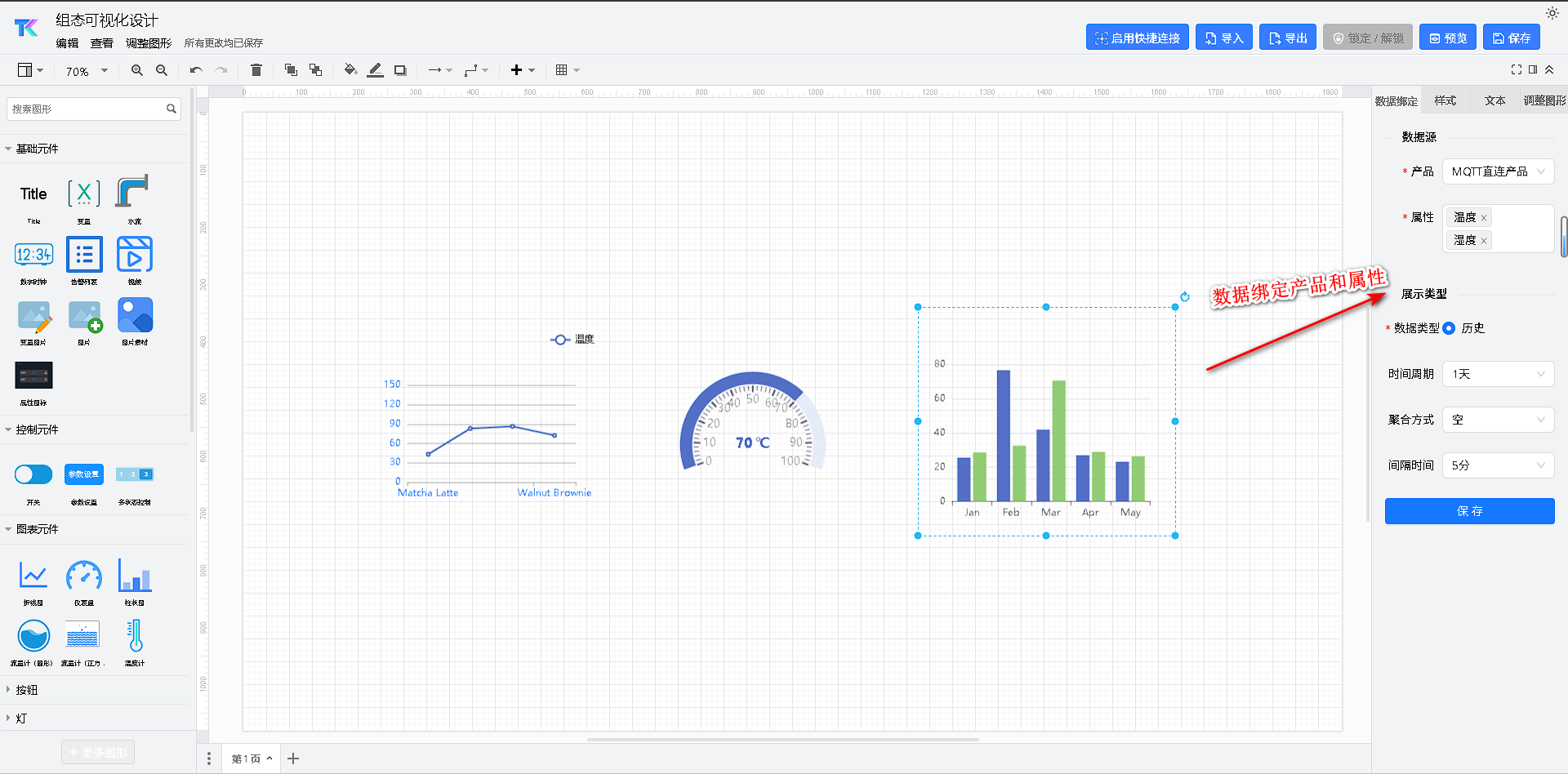Switch to the 样式 tab
1568x774 pixels.
coord(1445,100)
